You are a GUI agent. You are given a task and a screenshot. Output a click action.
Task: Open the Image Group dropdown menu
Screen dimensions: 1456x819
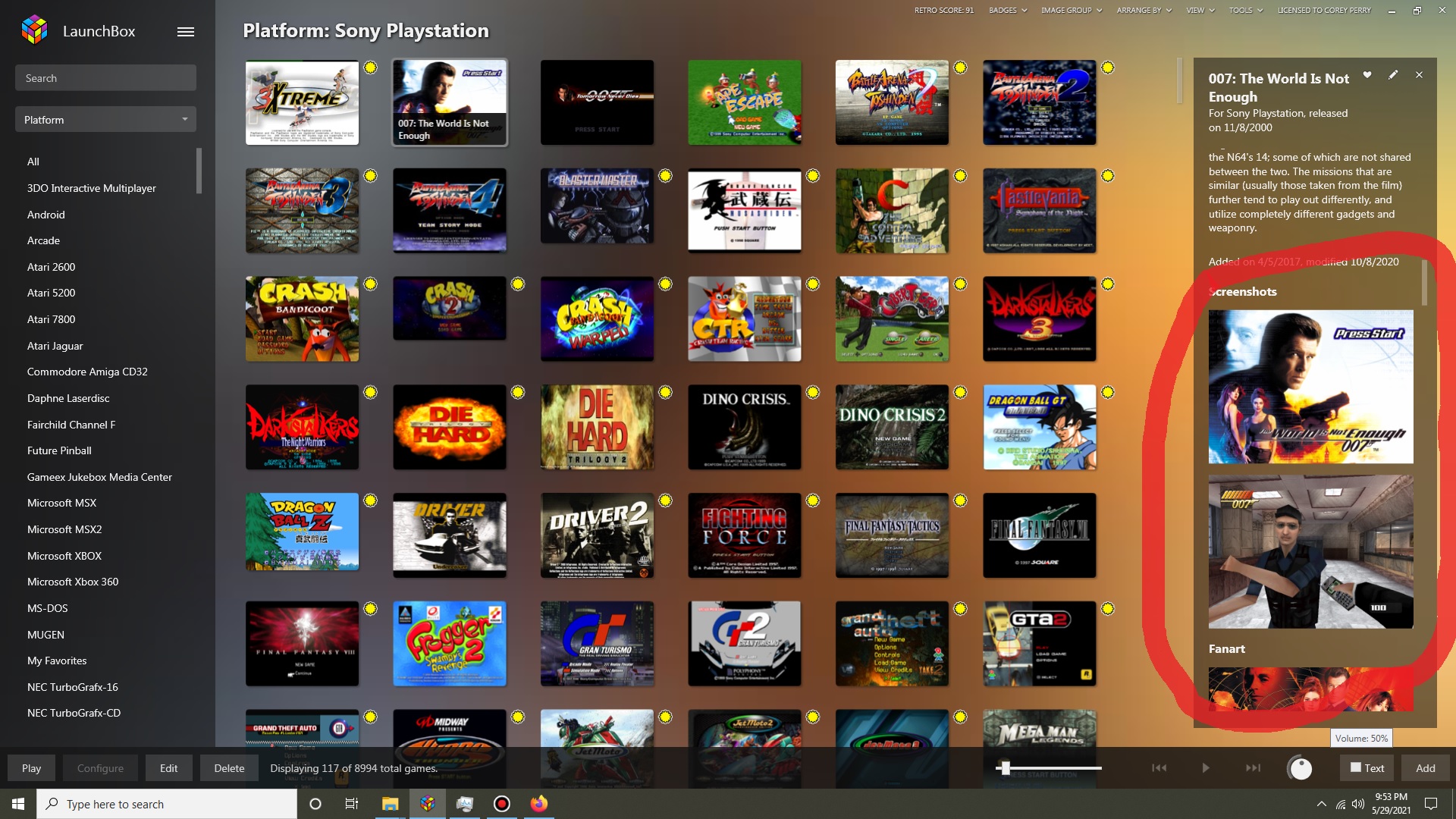click(x=1072, y=11)
